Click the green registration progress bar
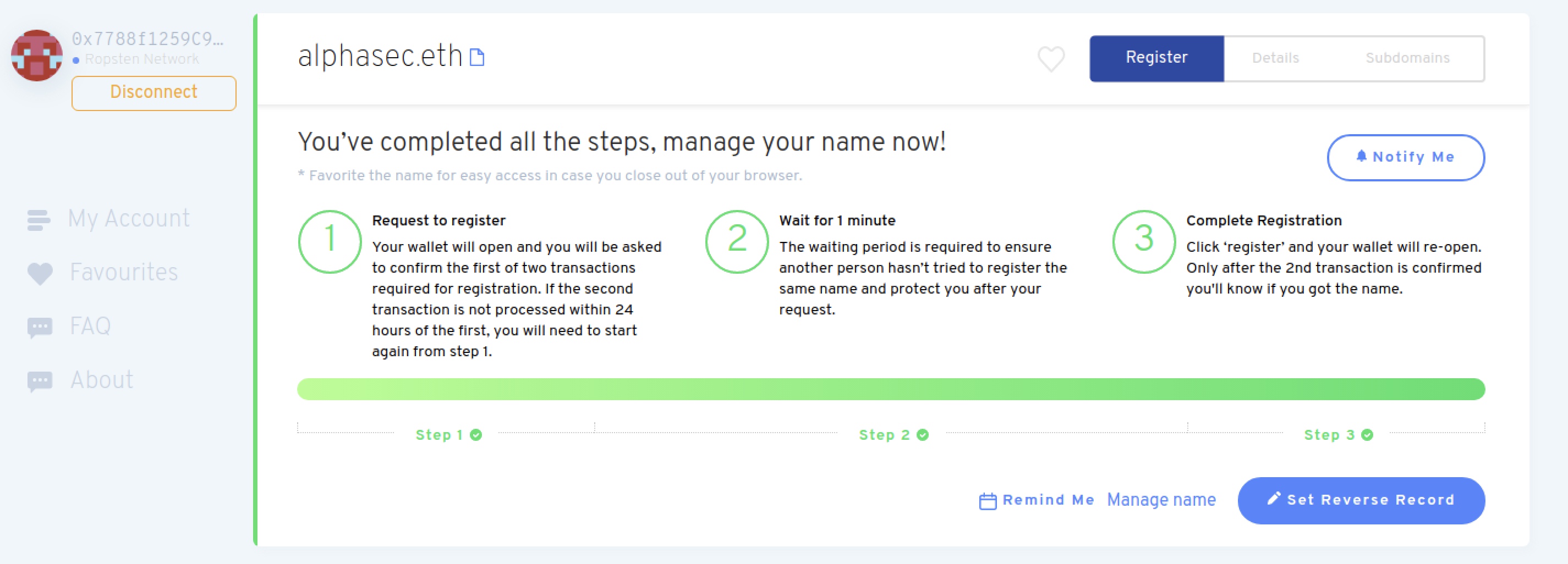 click(x=891, y=389)
